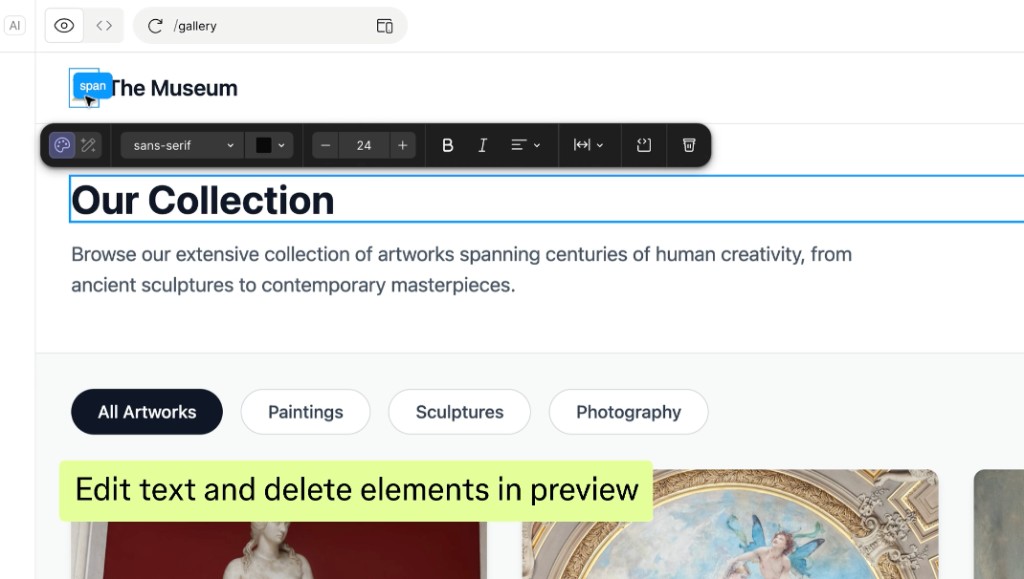Select the magic wand AI edit icon
The width and height of the screenshot is (1024, 579).
[x=89, y=145]
